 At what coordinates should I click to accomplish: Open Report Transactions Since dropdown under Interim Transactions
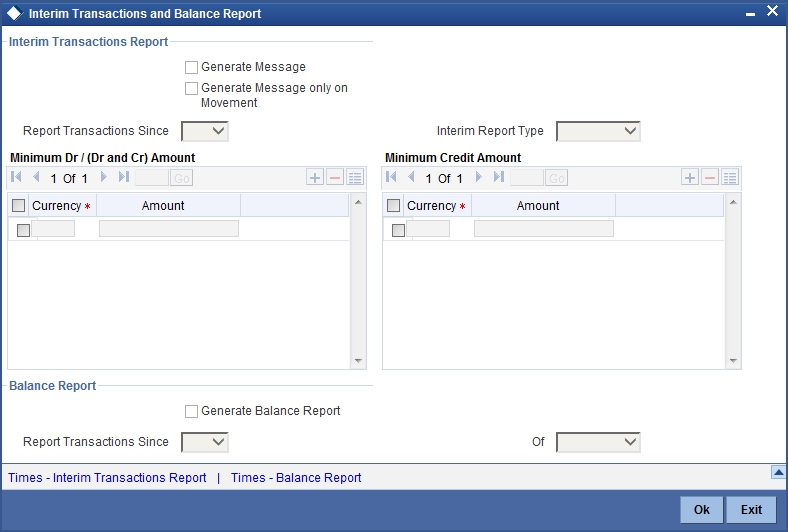tap(205, 131)
